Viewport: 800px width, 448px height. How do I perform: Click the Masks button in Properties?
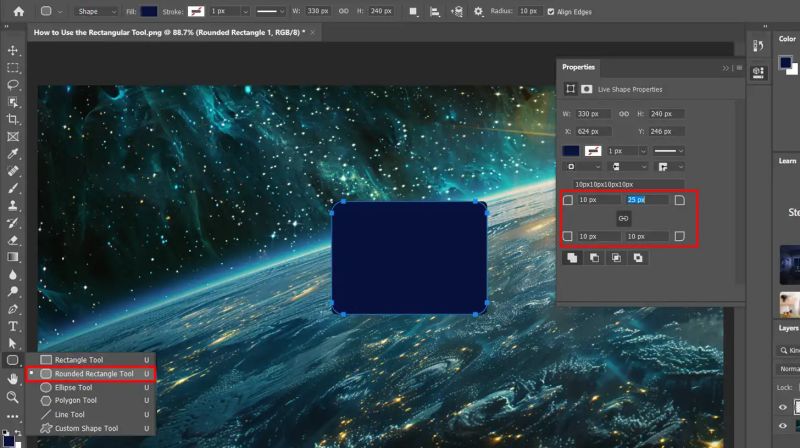tap(587, 89)
